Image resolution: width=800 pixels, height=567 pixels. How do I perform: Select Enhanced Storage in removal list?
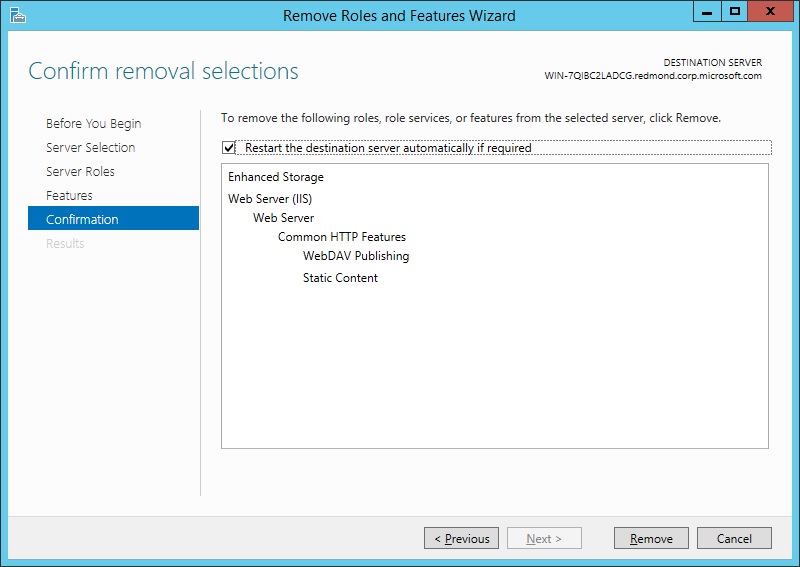(276, 177)
